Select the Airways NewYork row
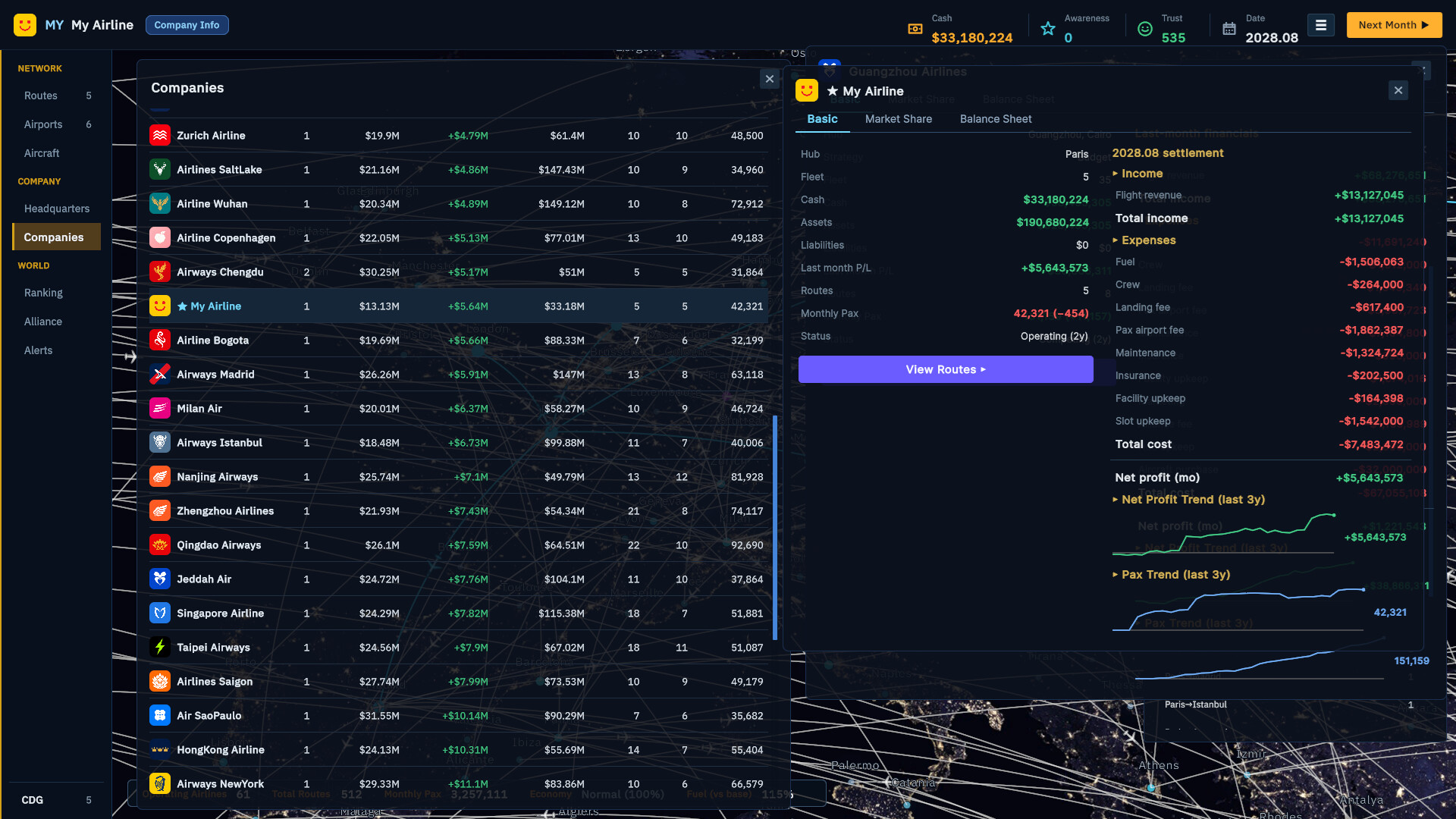The image size is (1456, 819). click(459, 784)
